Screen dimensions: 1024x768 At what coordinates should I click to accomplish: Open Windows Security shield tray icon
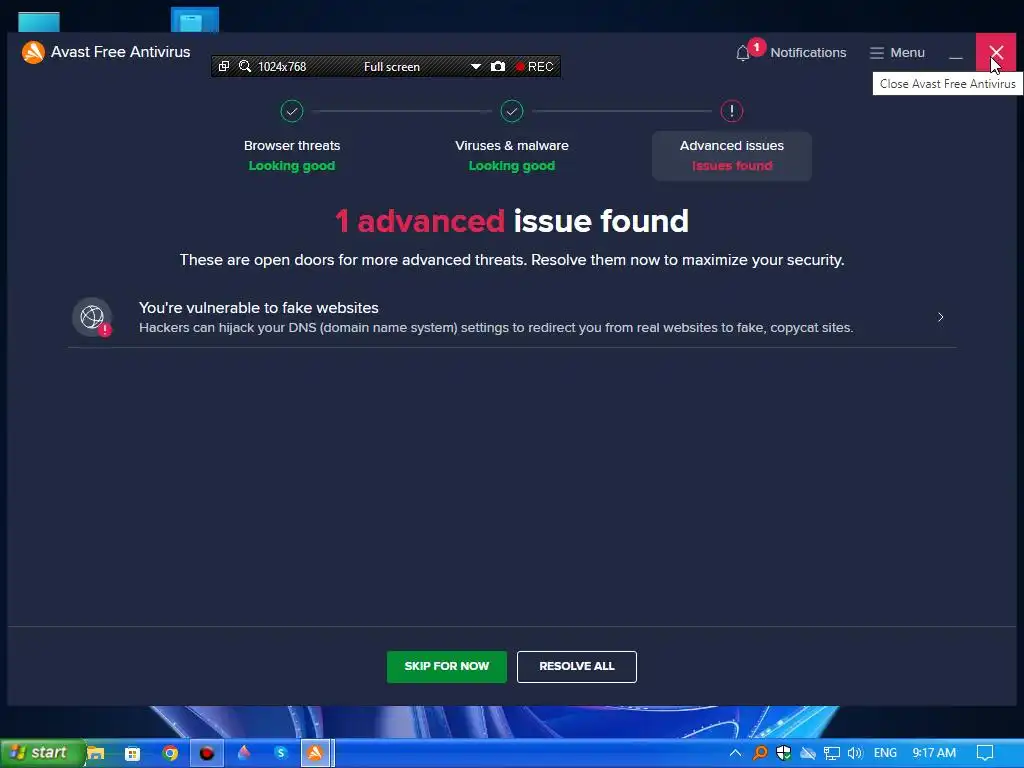784,754
